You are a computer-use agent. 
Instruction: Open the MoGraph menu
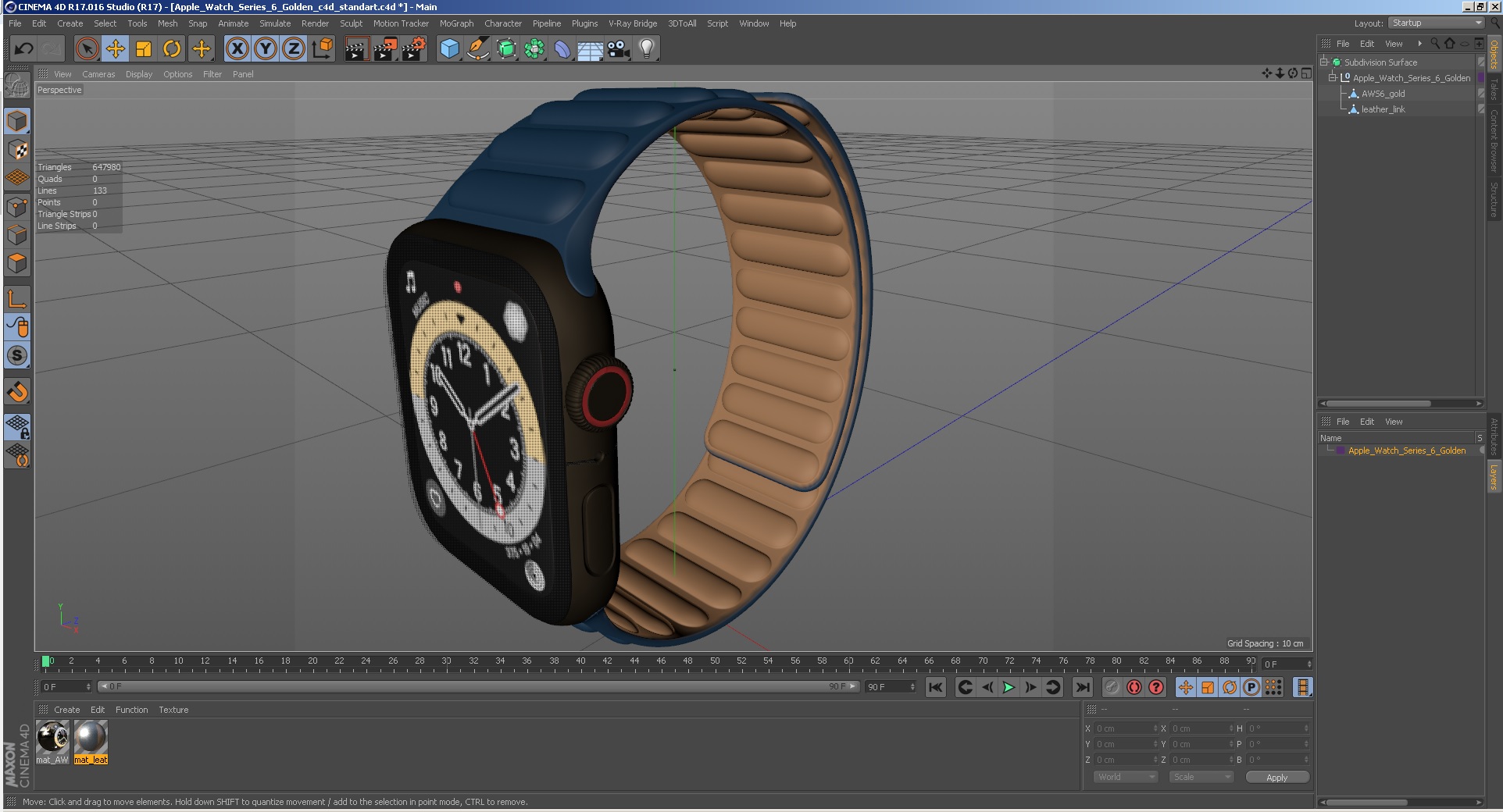point(456,23)
